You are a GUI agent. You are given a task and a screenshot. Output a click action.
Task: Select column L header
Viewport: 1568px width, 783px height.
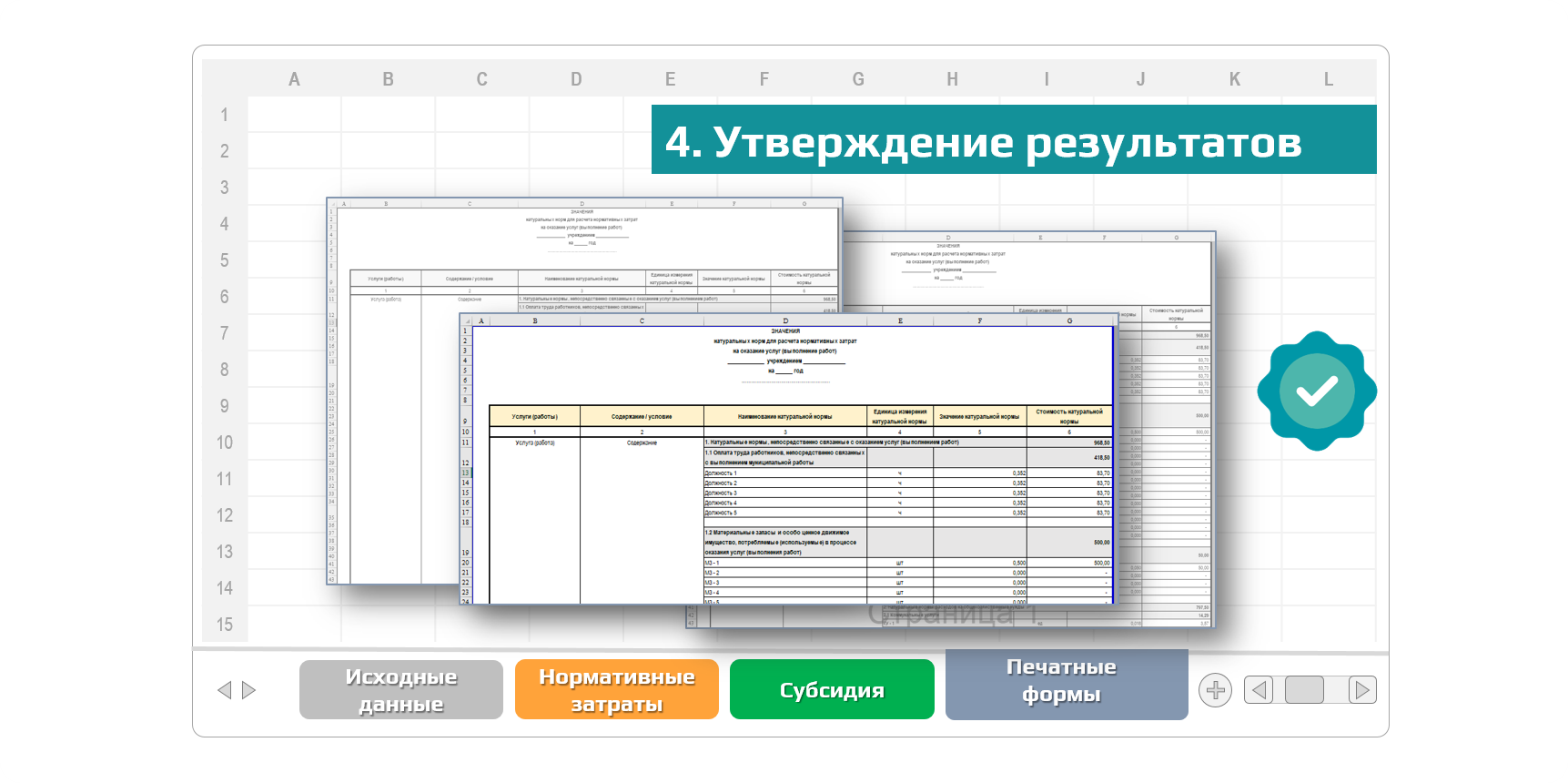(1328, 79)
